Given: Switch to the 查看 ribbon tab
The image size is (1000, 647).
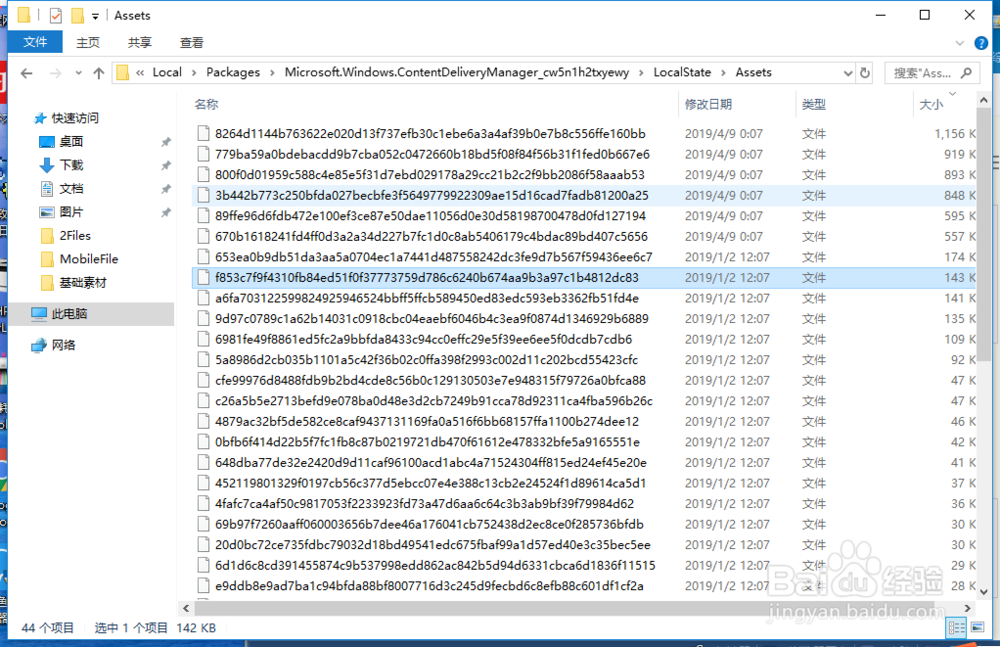Looking at the screenshot, I should pyautogui.click(x=191, y=43).
